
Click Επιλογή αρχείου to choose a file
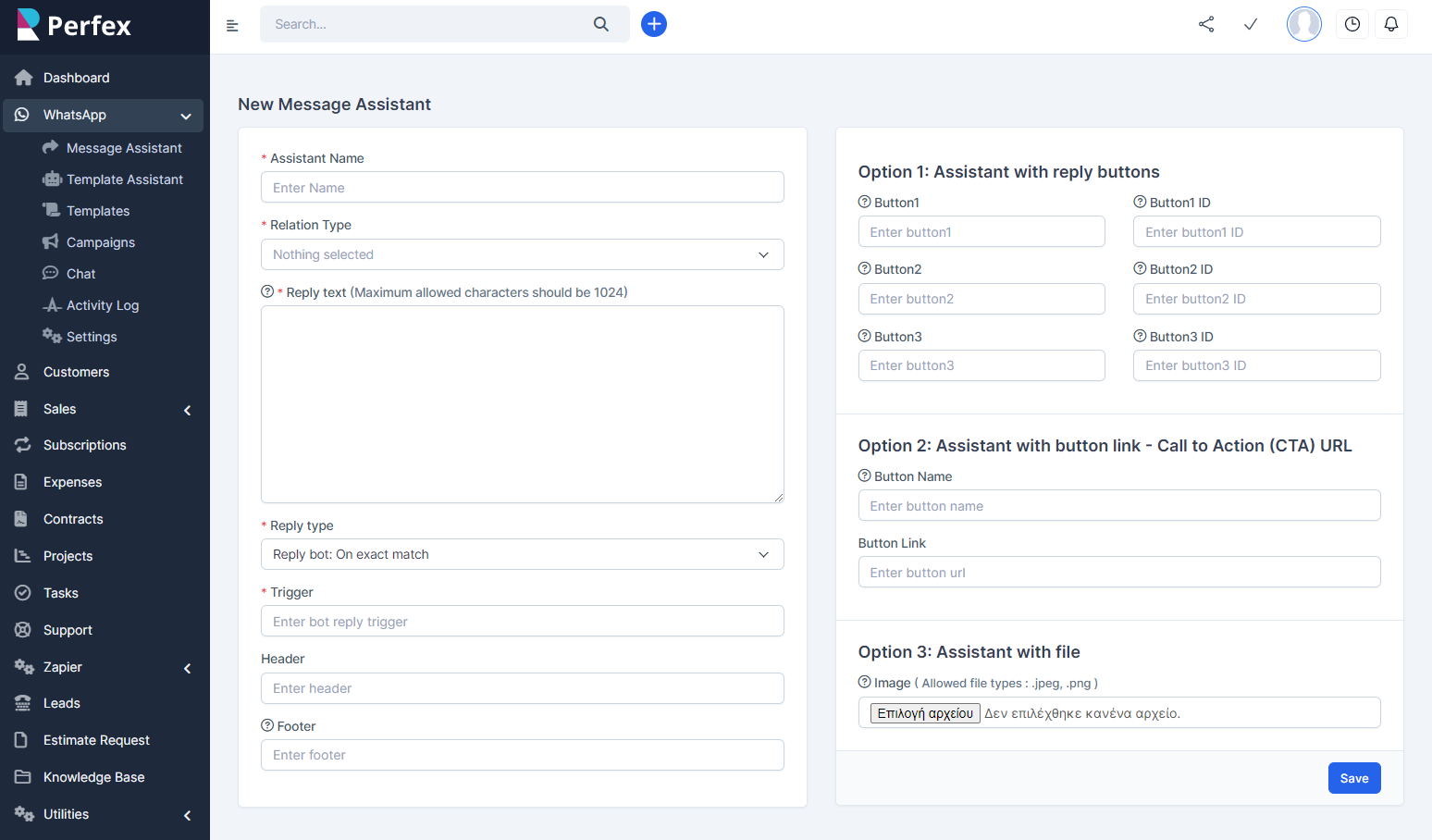[x=924, y=712]
